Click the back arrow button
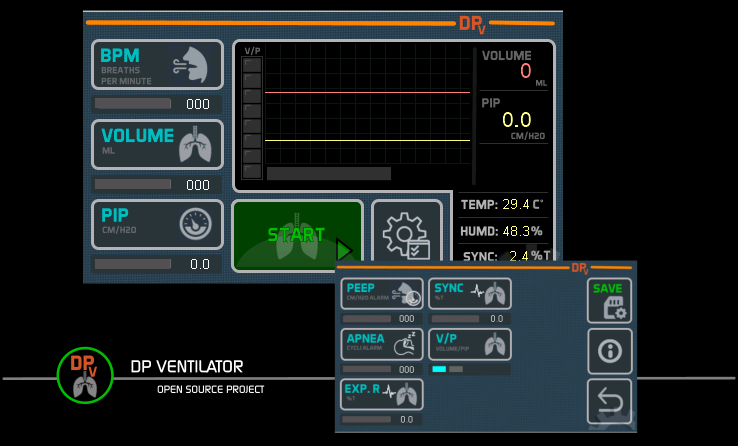 coord(609,402)
